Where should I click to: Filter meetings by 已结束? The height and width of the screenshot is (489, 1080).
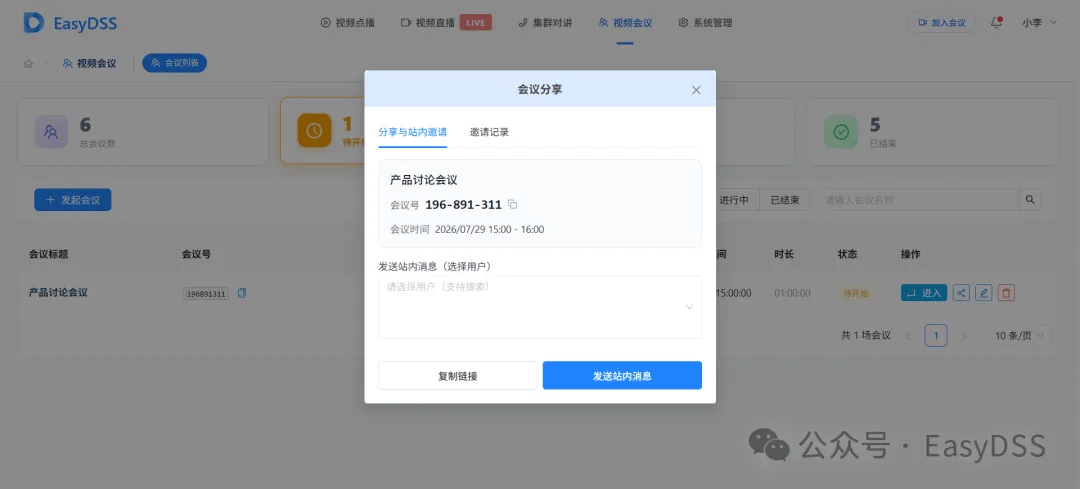coord(785,200)
